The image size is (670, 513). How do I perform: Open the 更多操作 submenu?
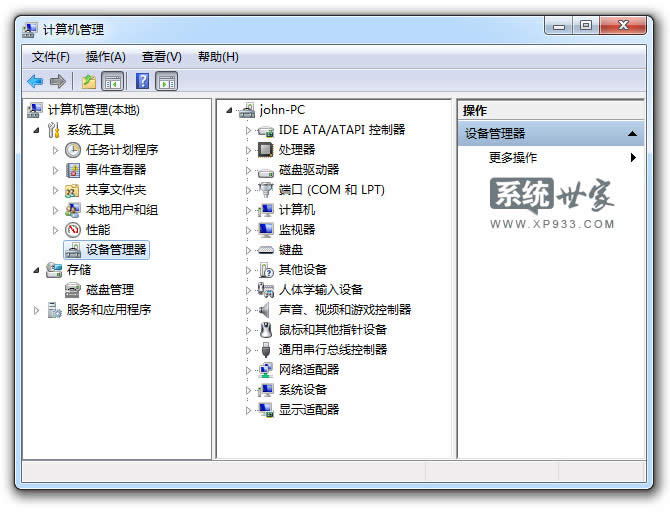(513, 157)
